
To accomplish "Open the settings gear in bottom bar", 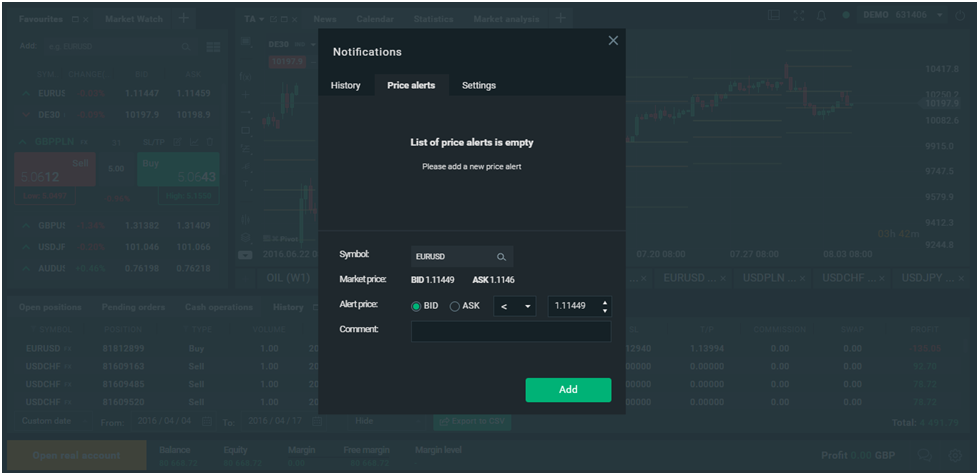I will point(955,456).
